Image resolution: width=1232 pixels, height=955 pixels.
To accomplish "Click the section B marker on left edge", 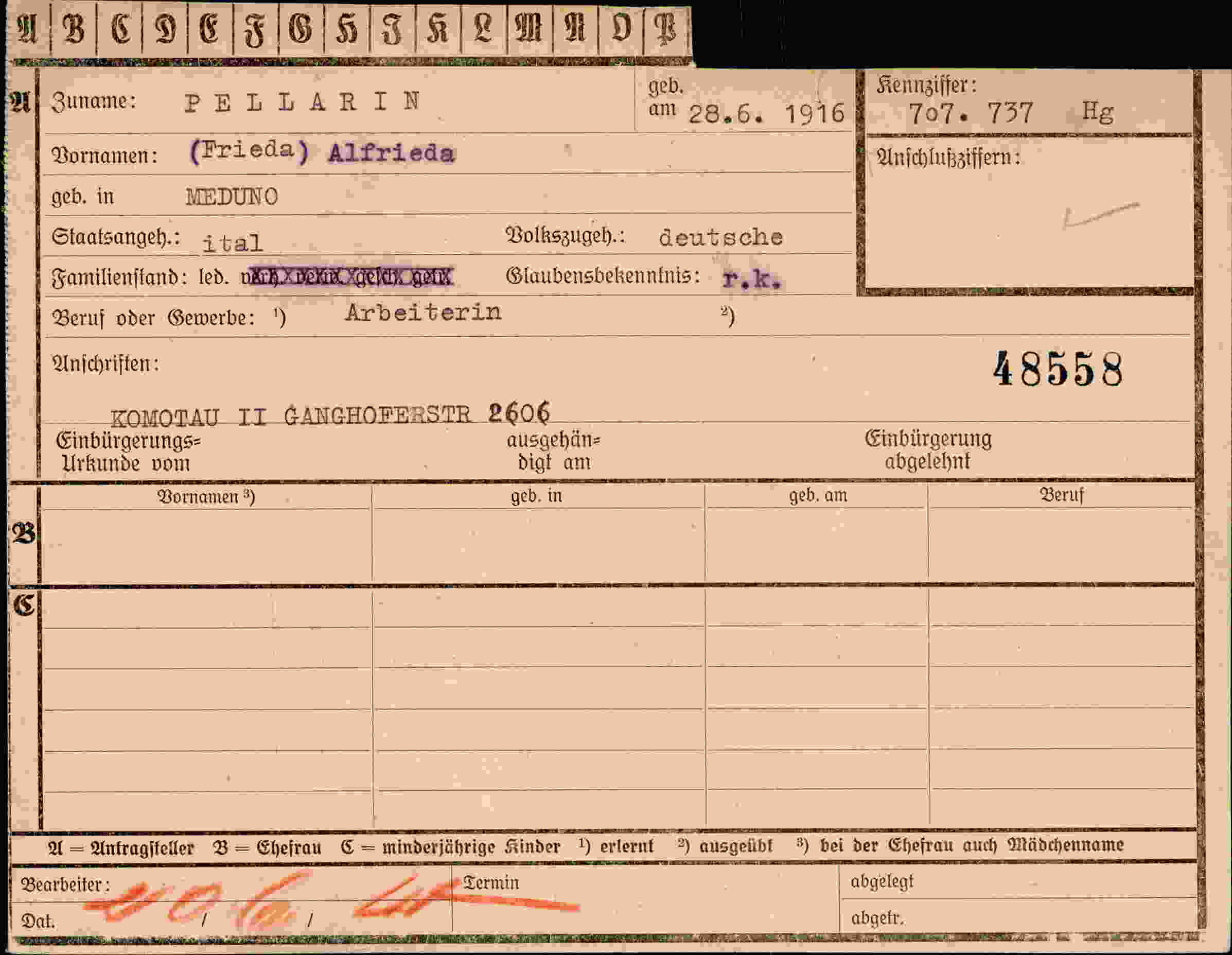I will click(24, 533).
